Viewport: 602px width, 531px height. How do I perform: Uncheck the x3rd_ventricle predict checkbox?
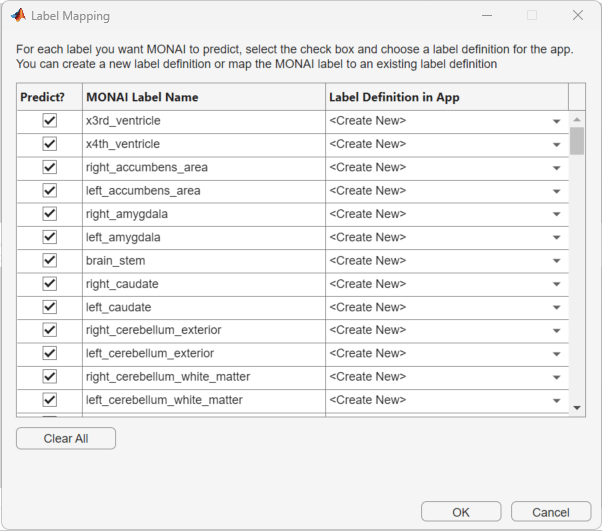coord(49,121)
